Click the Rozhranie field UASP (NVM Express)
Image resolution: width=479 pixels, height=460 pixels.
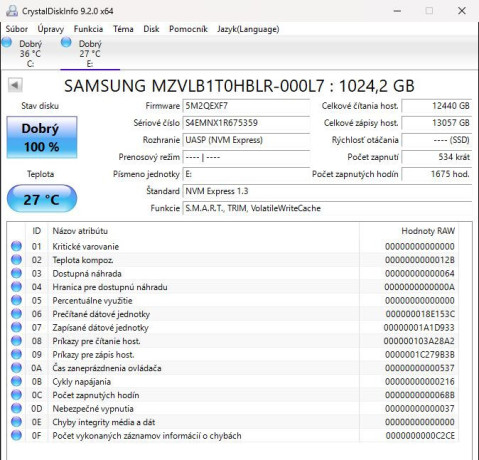246,140
